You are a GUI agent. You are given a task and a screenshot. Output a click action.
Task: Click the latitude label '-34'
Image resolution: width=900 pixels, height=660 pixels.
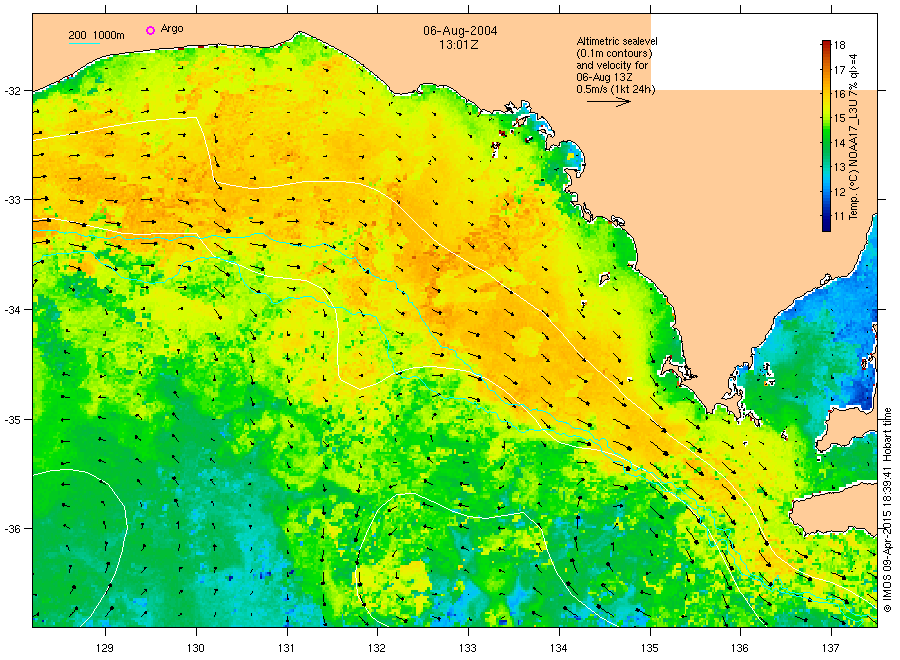click(11, 310)
